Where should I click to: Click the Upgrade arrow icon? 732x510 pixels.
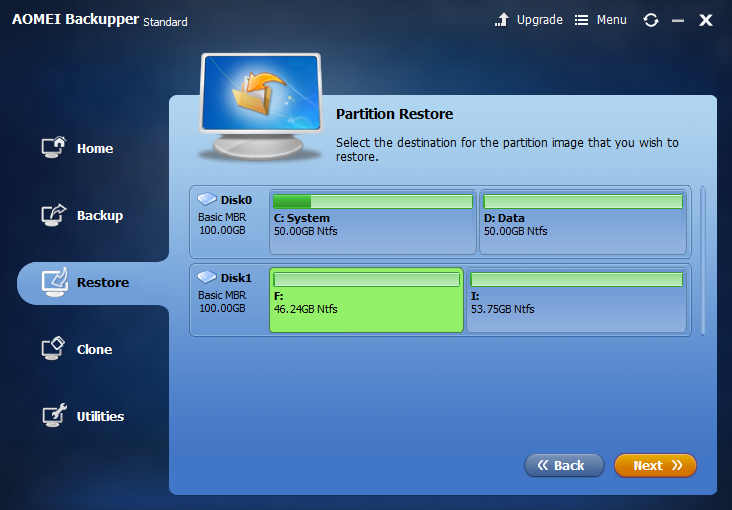click(502, 20)
